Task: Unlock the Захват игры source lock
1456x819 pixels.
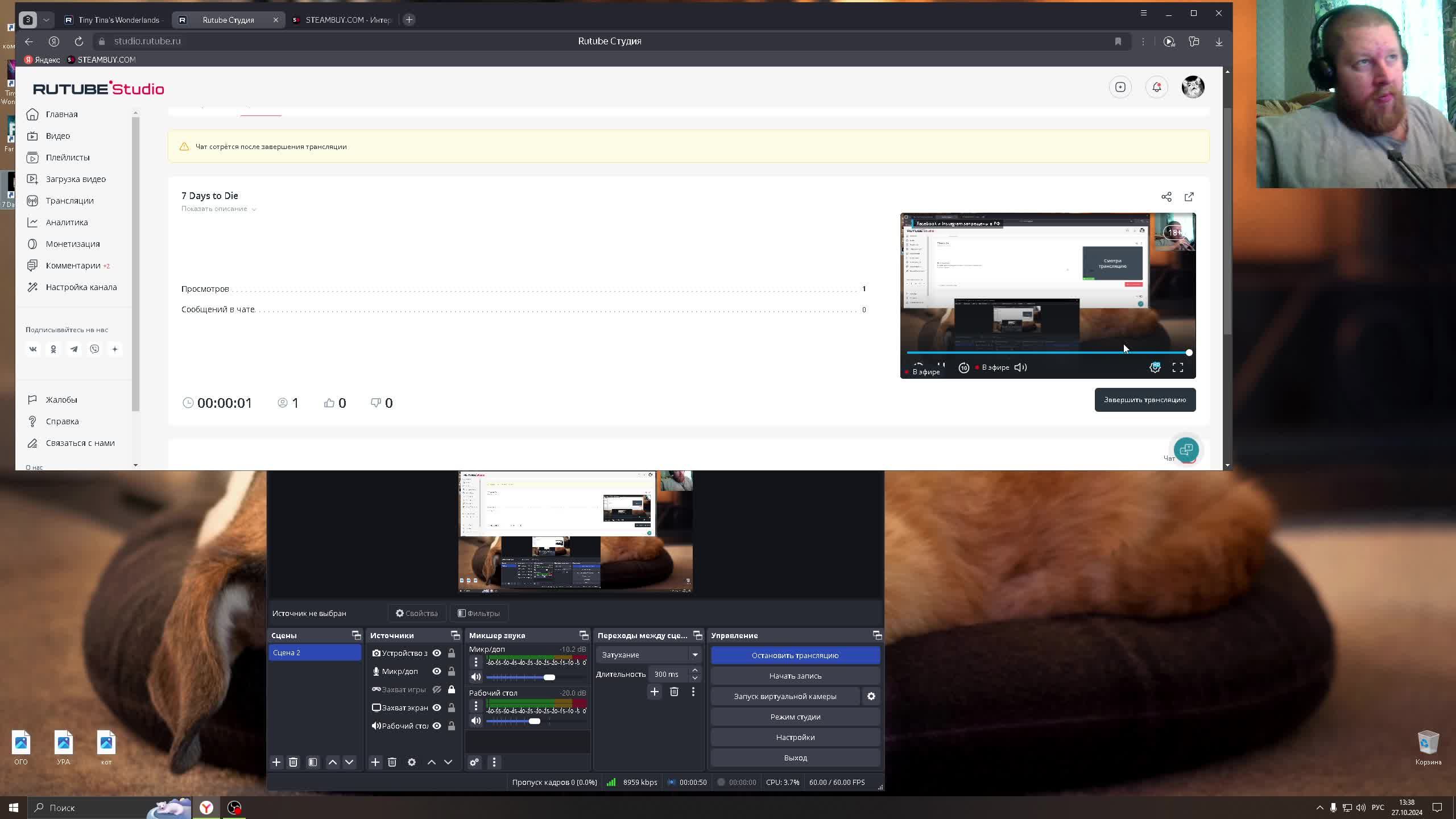Action: click(451, 689)
